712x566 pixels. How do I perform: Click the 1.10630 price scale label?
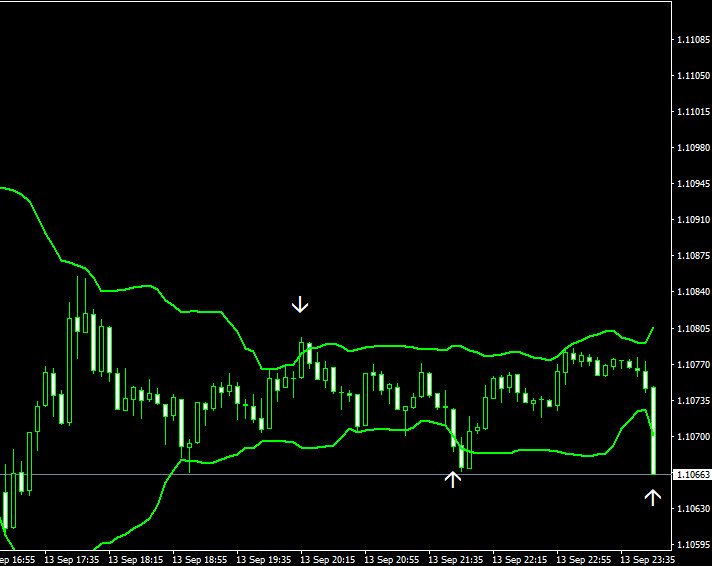693,508
